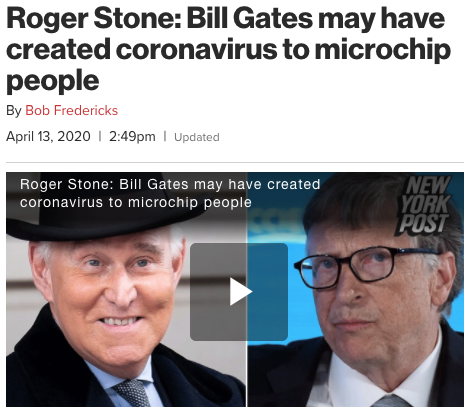
Task: Click 'coronavirus to microchip people' in video overlay
Action: pos(136,202)
